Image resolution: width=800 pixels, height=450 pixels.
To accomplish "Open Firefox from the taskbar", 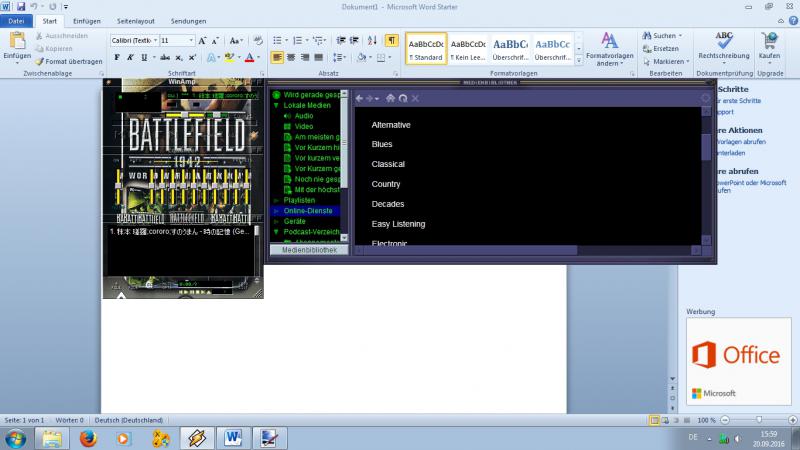I will [x=88, y=438].
